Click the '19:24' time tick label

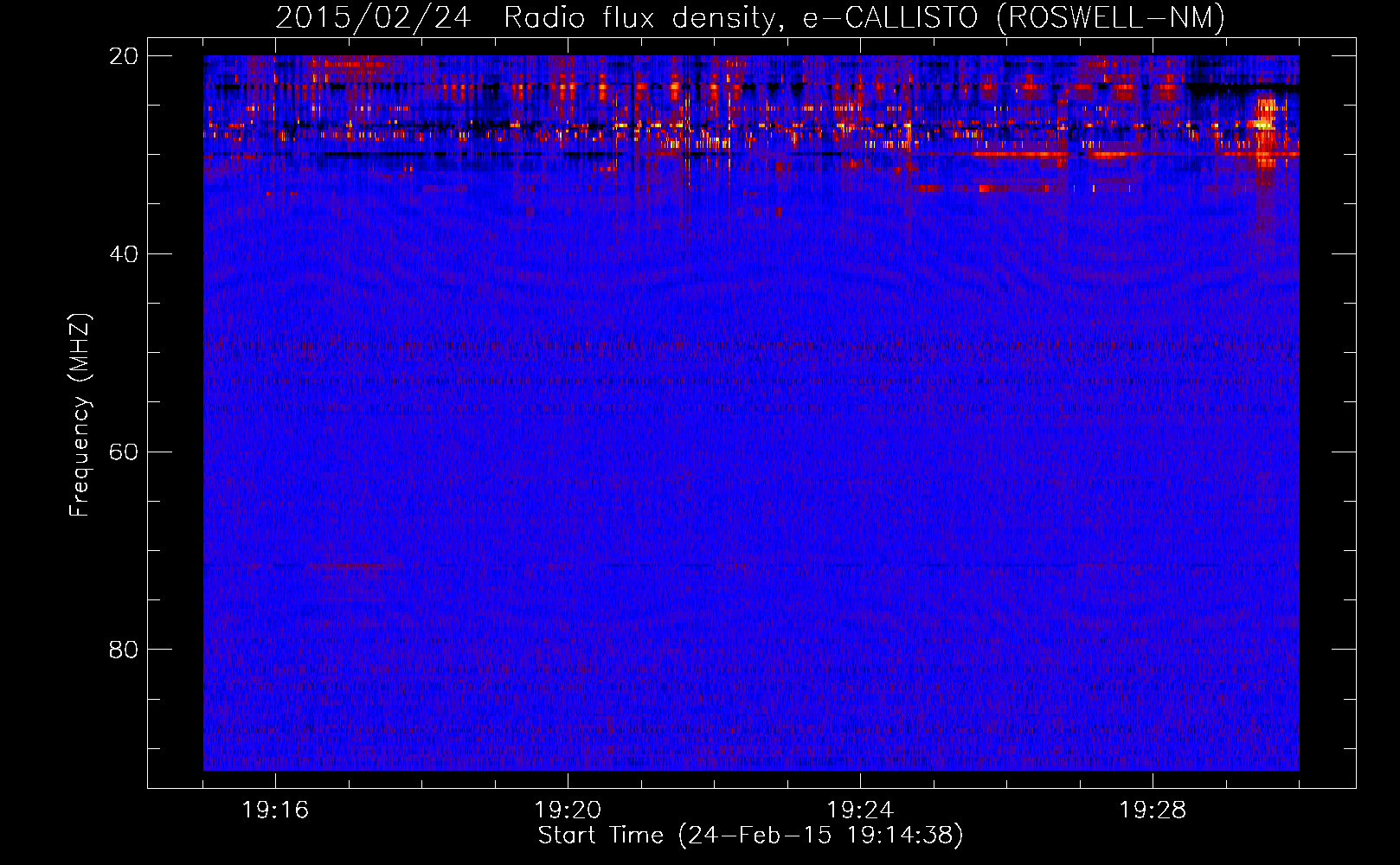[860, 811]
